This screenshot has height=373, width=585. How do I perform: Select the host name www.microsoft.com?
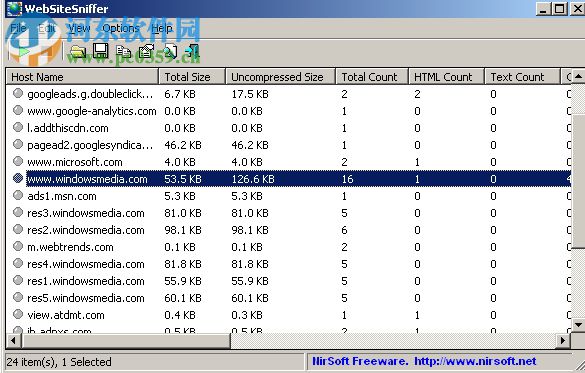tap(75, 162)
